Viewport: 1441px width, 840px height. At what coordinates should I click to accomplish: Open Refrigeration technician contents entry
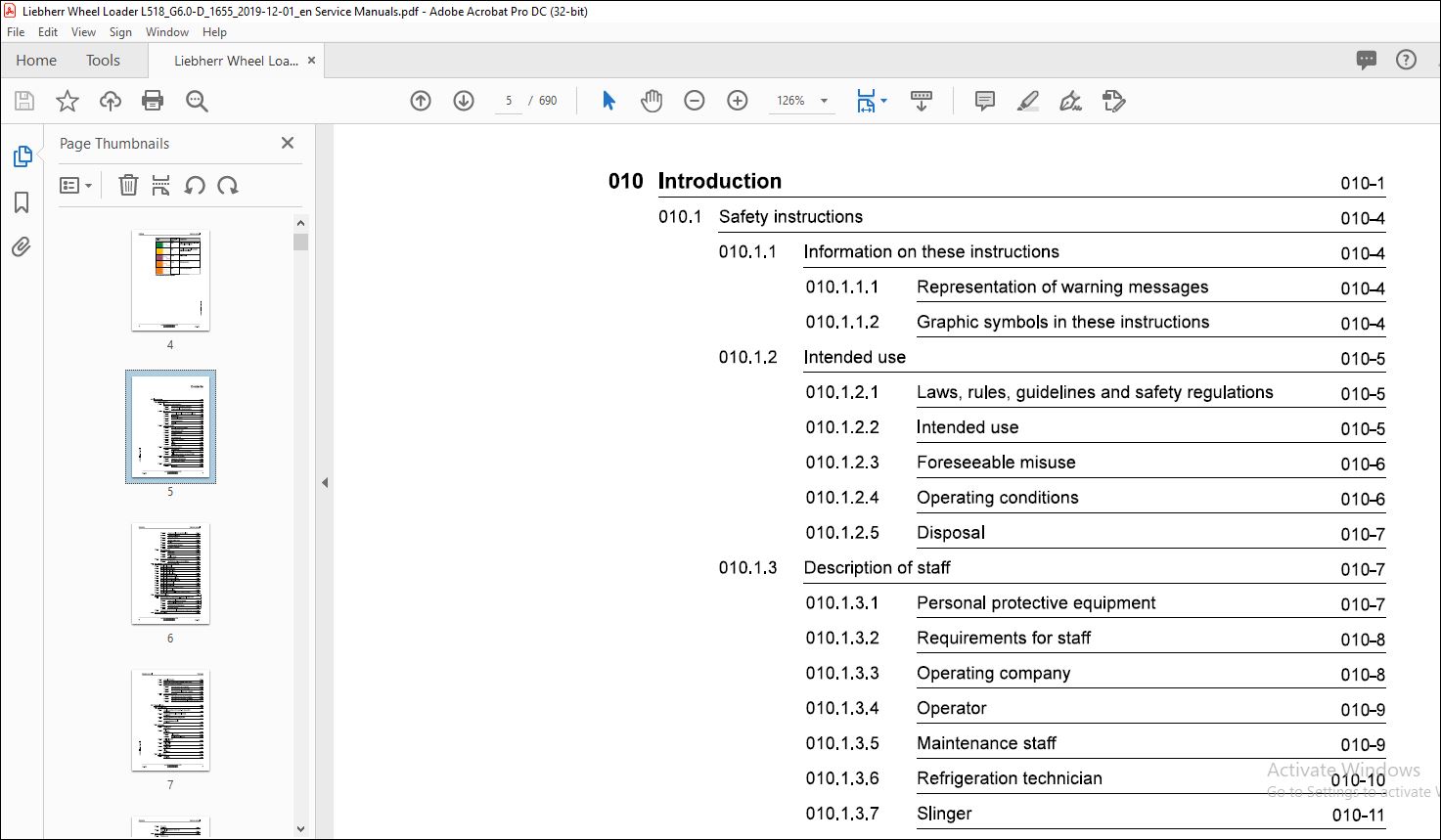tap(1009, 778)
